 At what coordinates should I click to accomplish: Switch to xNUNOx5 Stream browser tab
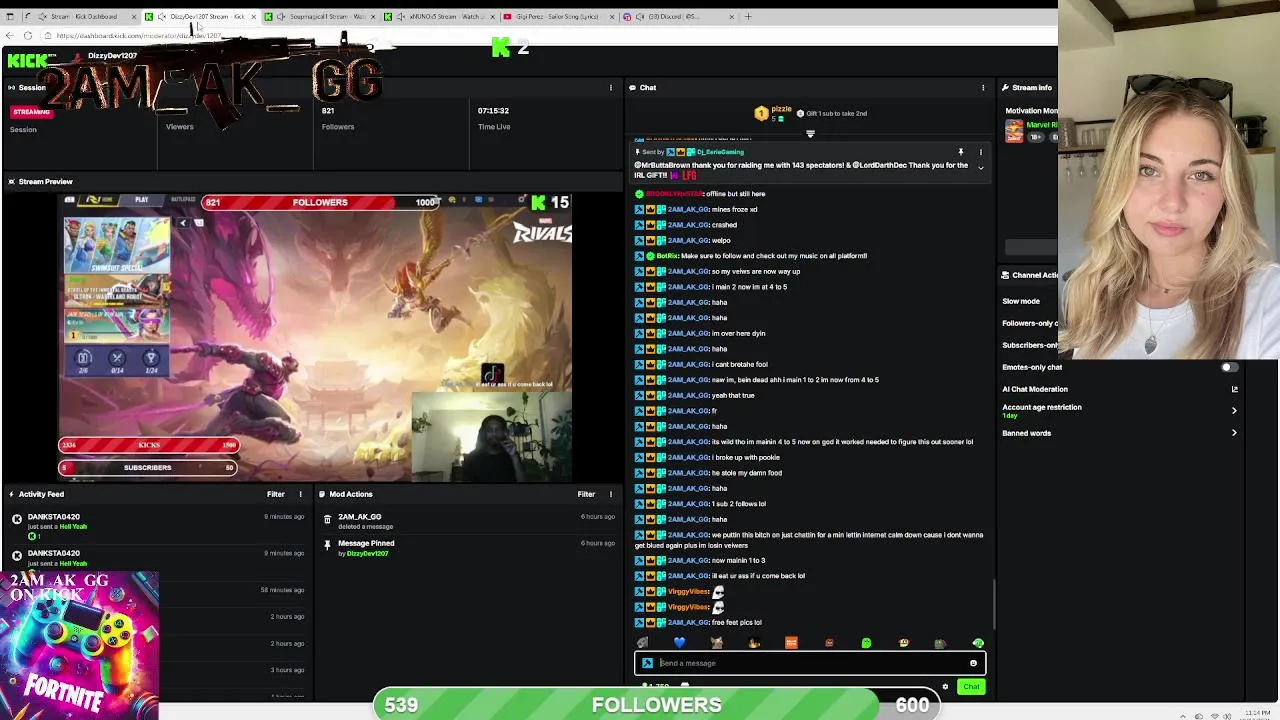[440, 17]
